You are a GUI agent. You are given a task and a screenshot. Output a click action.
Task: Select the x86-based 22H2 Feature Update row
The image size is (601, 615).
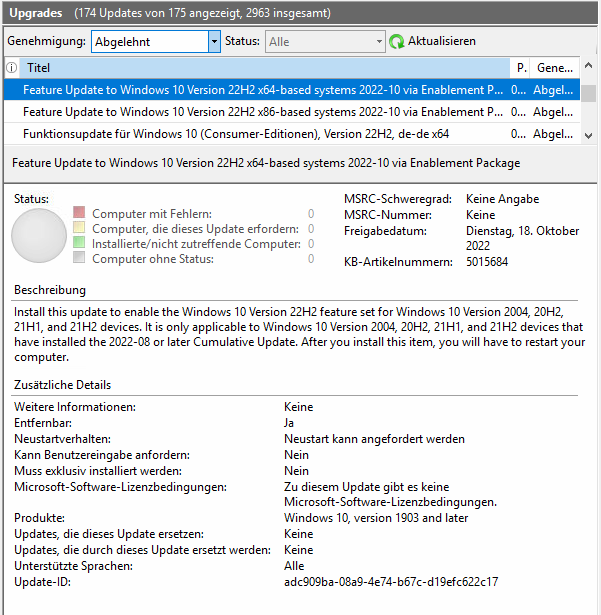(x=292, y=112)
